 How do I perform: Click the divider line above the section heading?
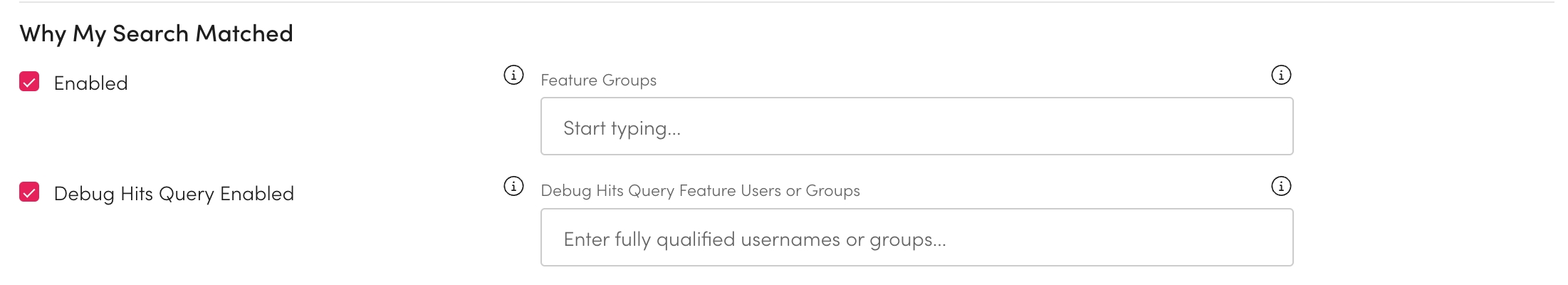tap(783, 2)
